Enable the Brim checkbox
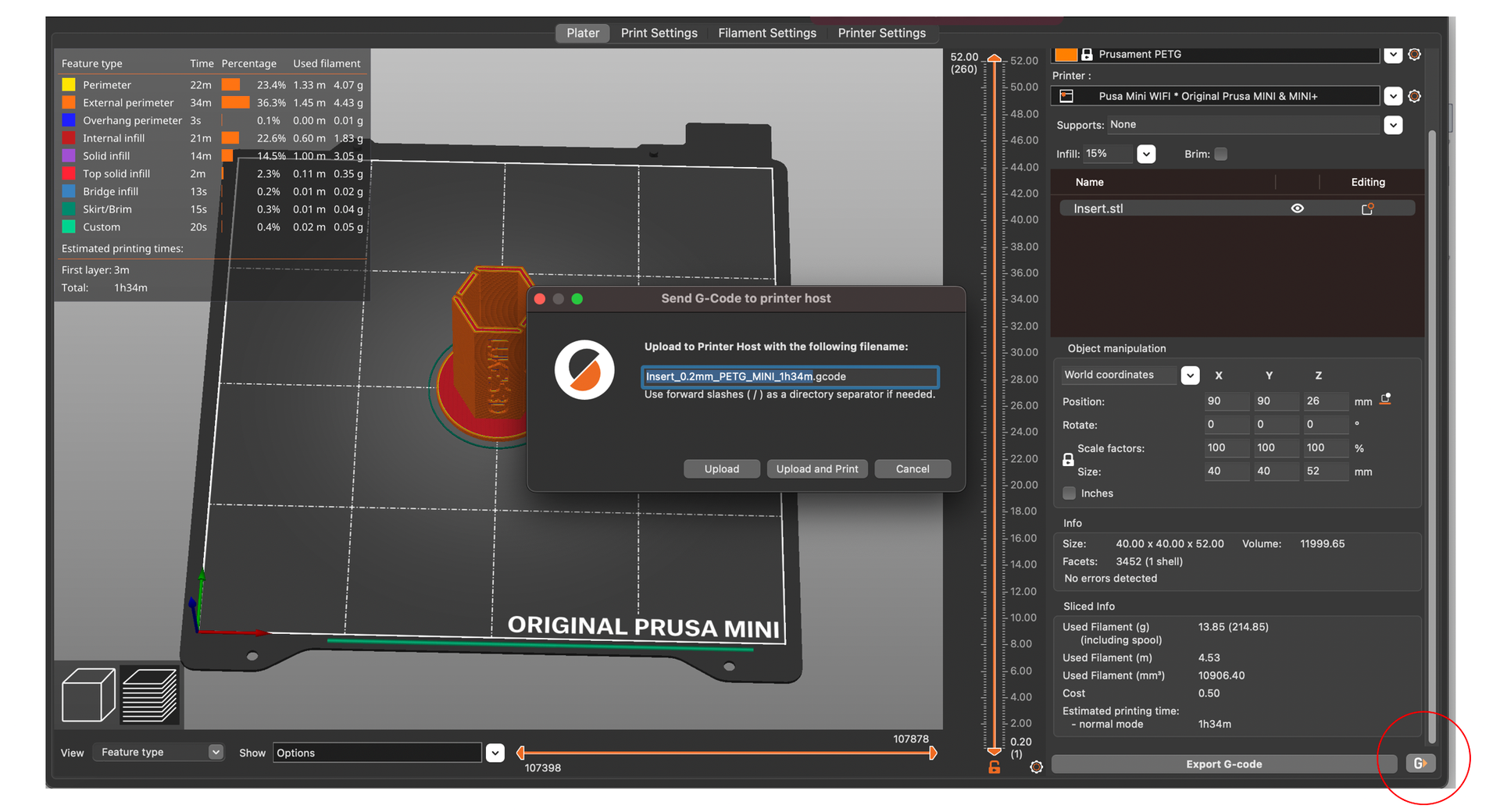This screenshot has width=1500, height=812. (1220, 154)
